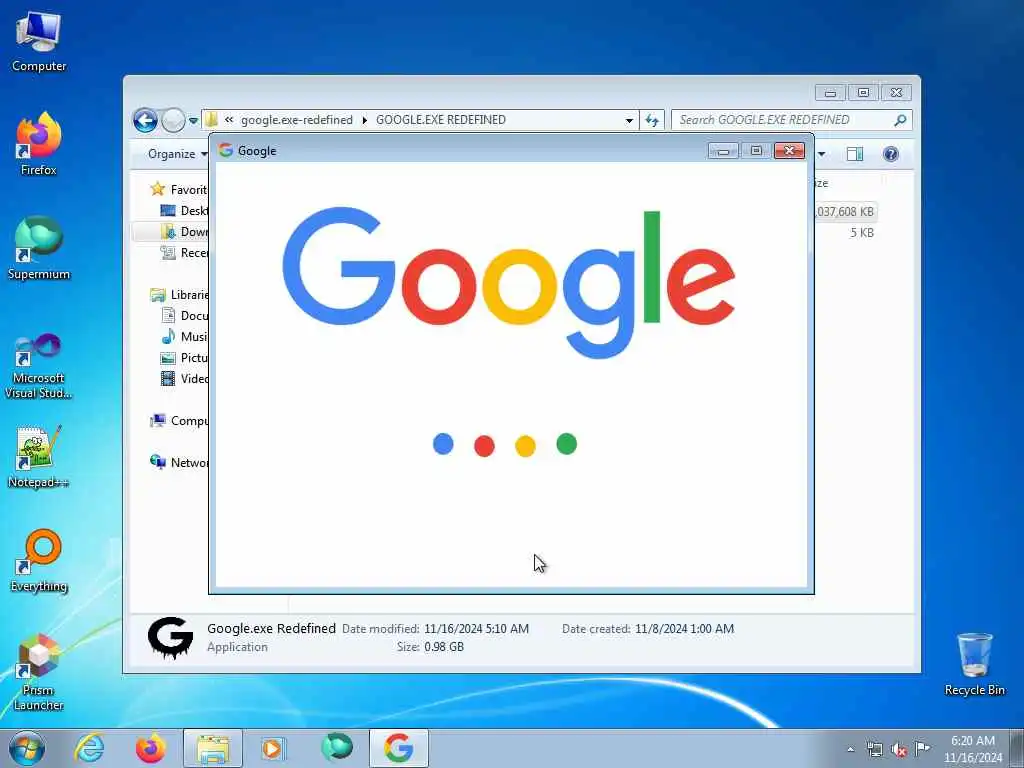Image resolution: width=1024 pixels, height=768 pixels.
Task: Open dropdown arrow after google.exe-redefined breadcrumb
Action: point(364,120)
